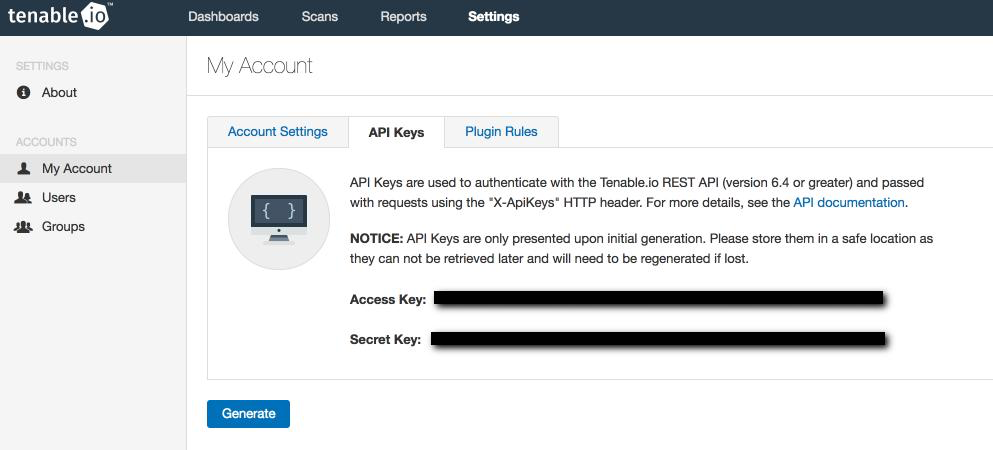Click the redacted Access Key value
Screen dimensions: 993x450
click(658, 299)
